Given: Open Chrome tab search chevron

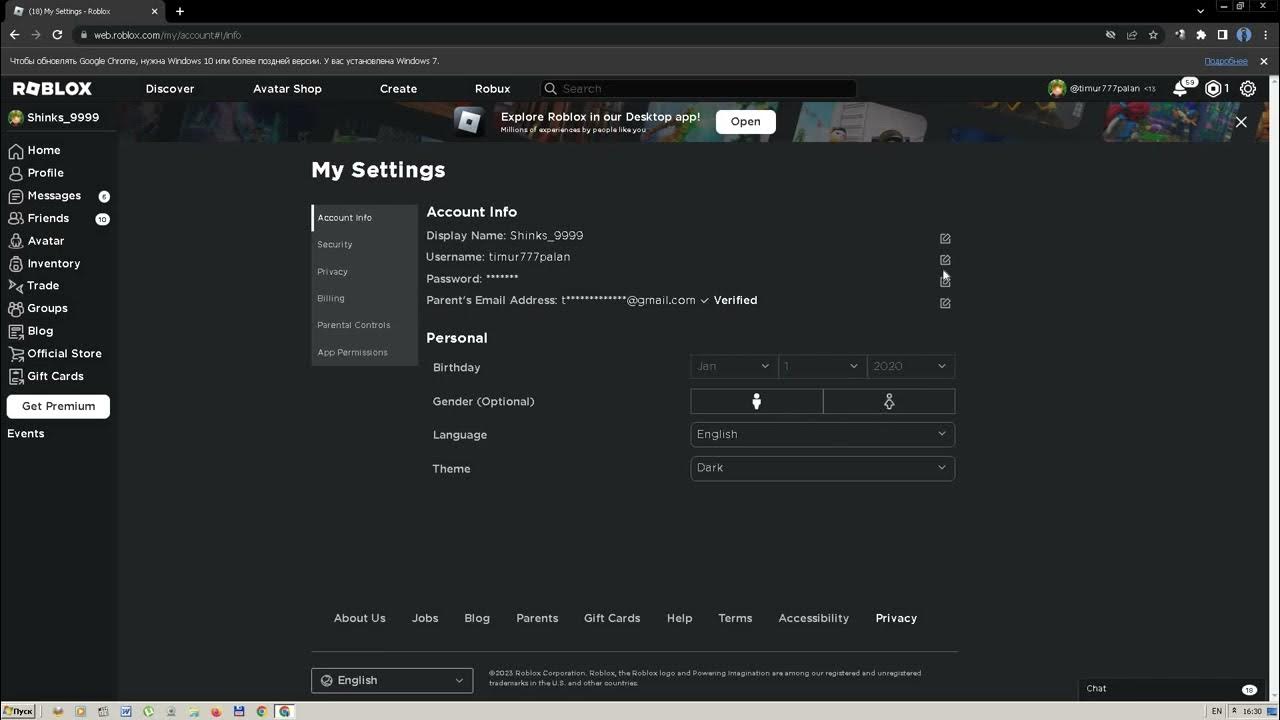Looking at the screenshot, I should 1200,11.
